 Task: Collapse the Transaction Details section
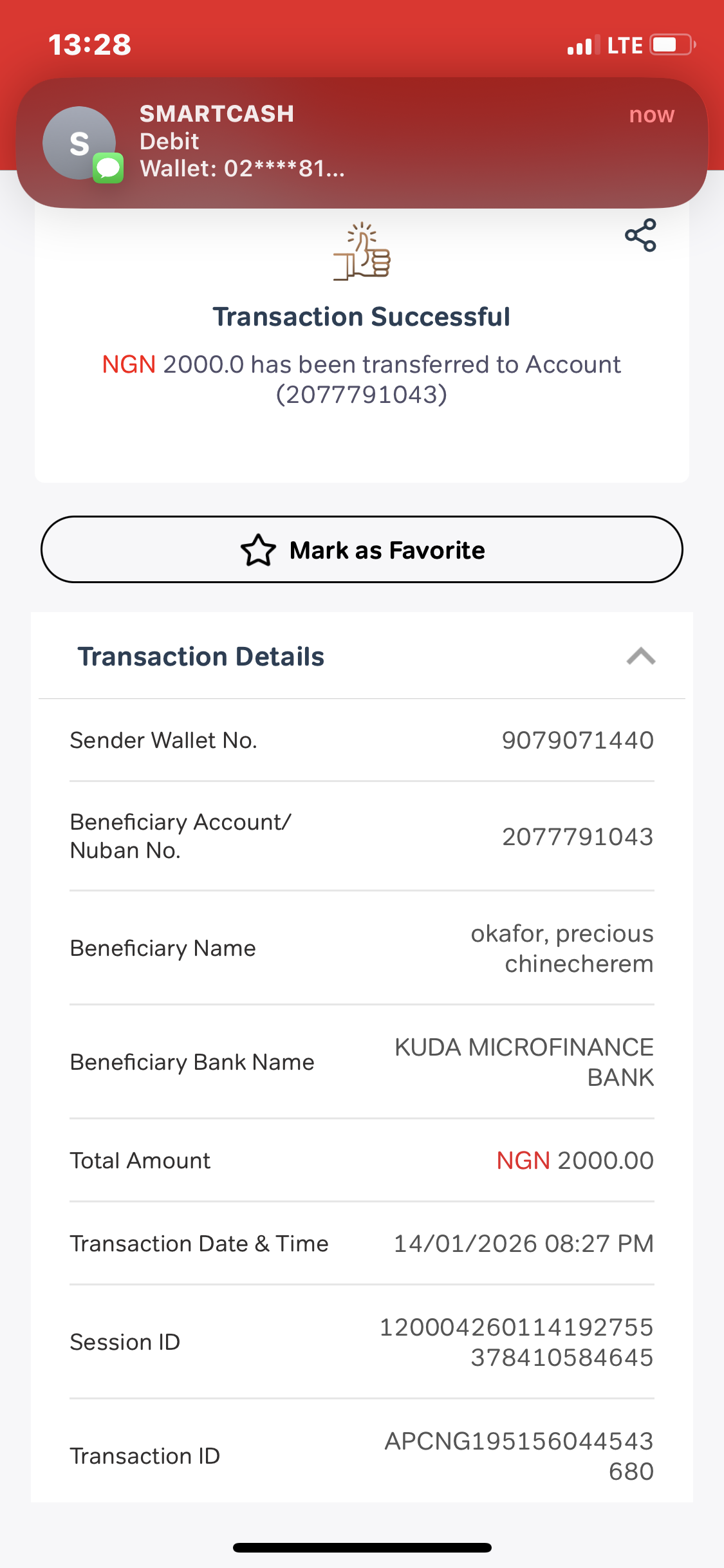(640, 657)
